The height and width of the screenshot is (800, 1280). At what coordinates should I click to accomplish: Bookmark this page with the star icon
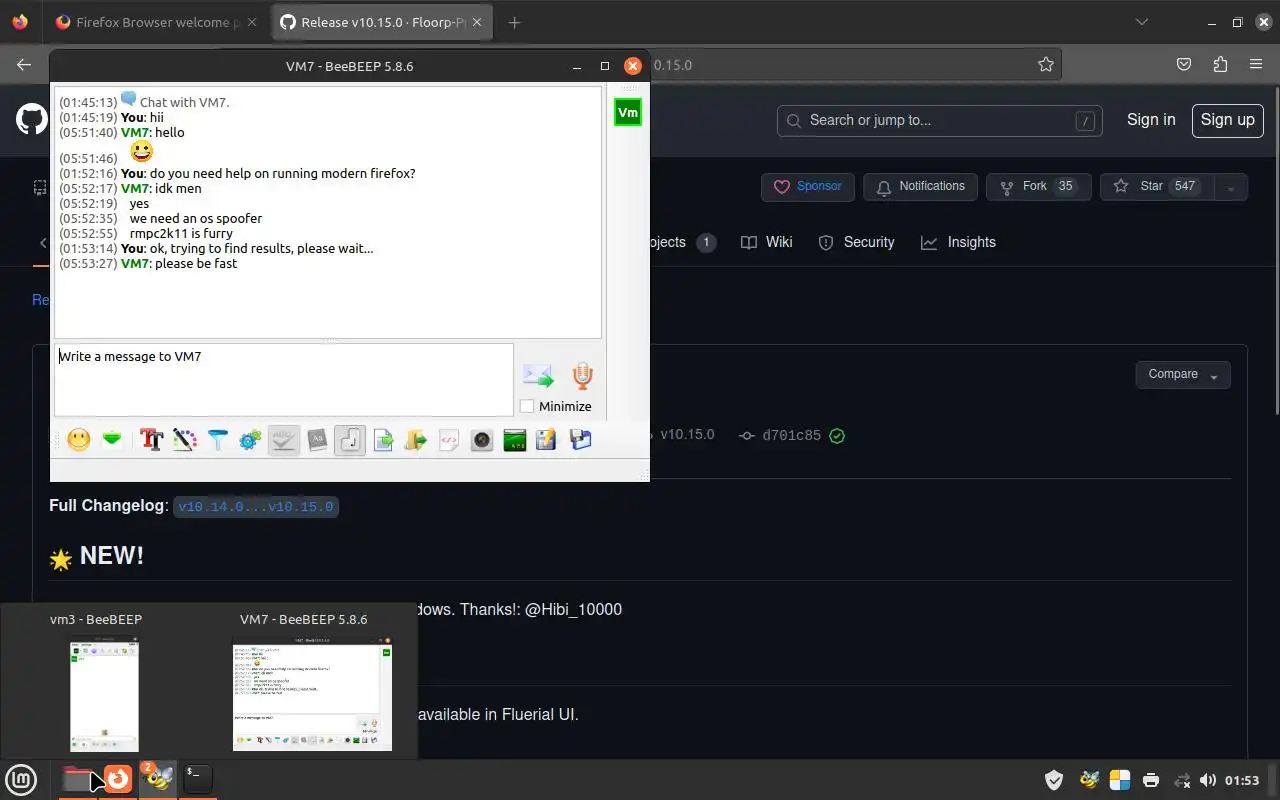click(1046, 64)
